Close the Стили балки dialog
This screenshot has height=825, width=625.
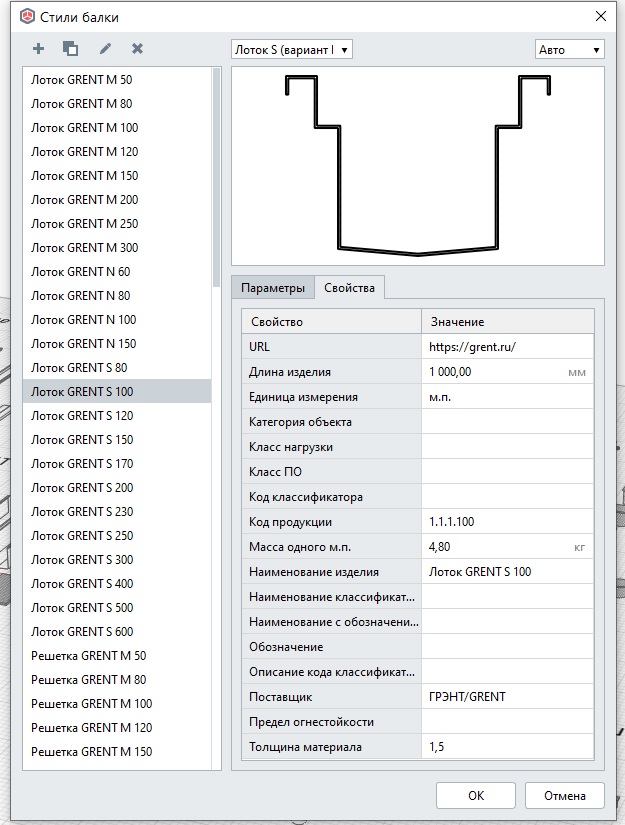[x=601, y=16]
